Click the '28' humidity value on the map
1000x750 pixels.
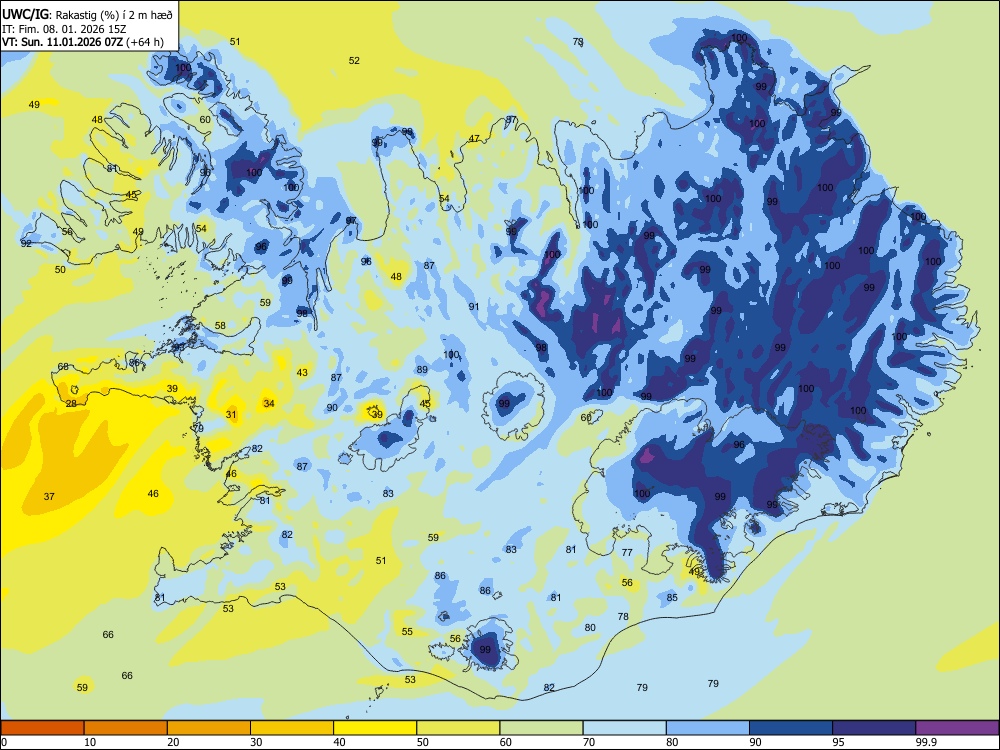point(71,404)
